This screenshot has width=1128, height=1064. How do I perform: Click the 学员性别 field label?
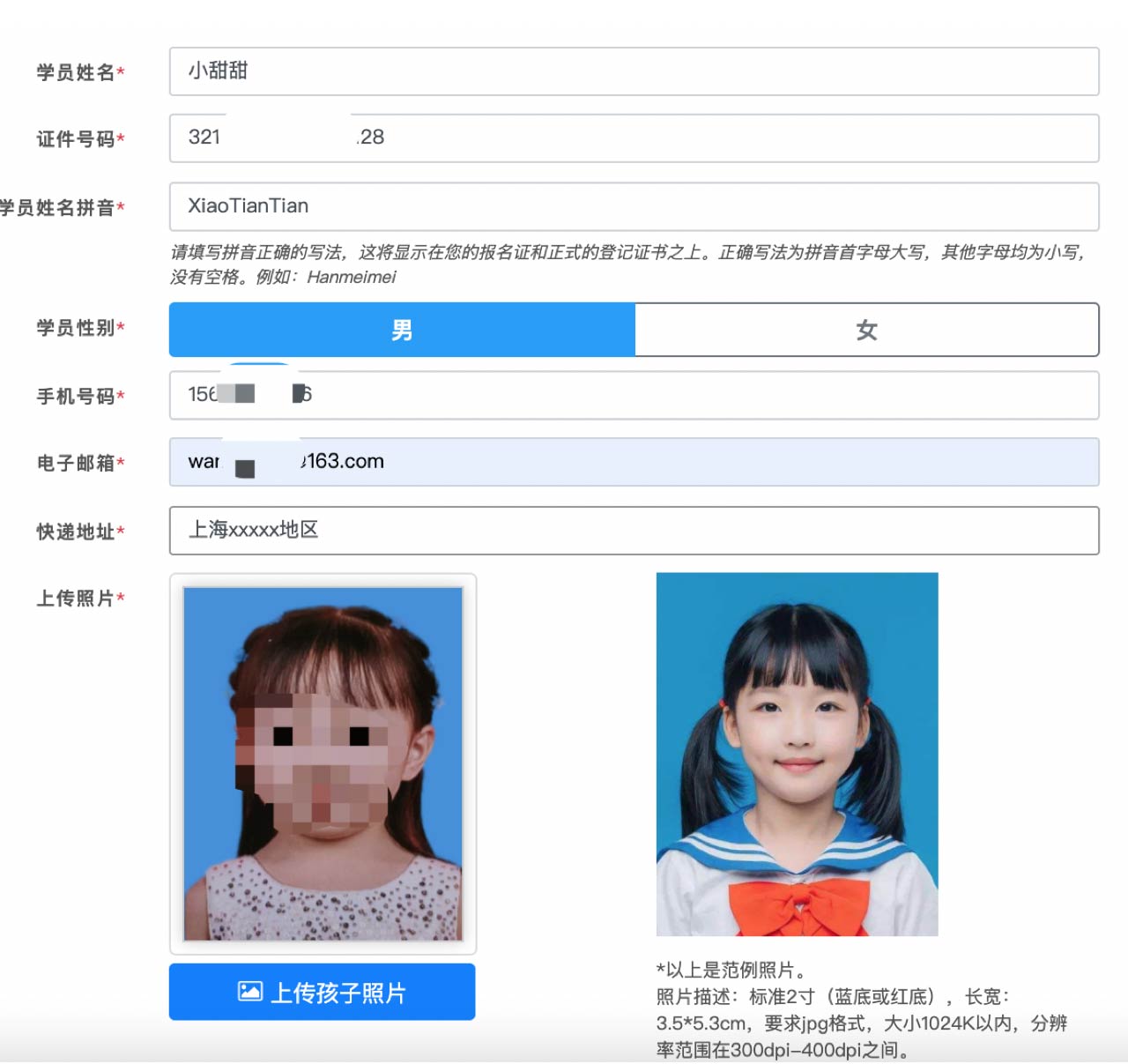[x=76, y=328]
